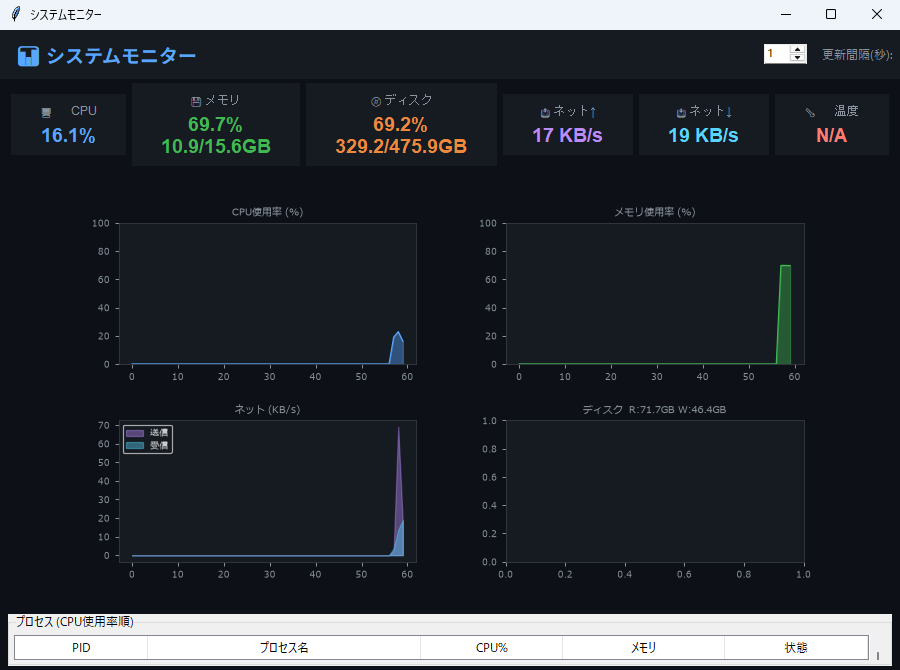Click the メモリ使用率 (%) chart title
This screenshot has width=900, height=670.
tap(655, 212)
